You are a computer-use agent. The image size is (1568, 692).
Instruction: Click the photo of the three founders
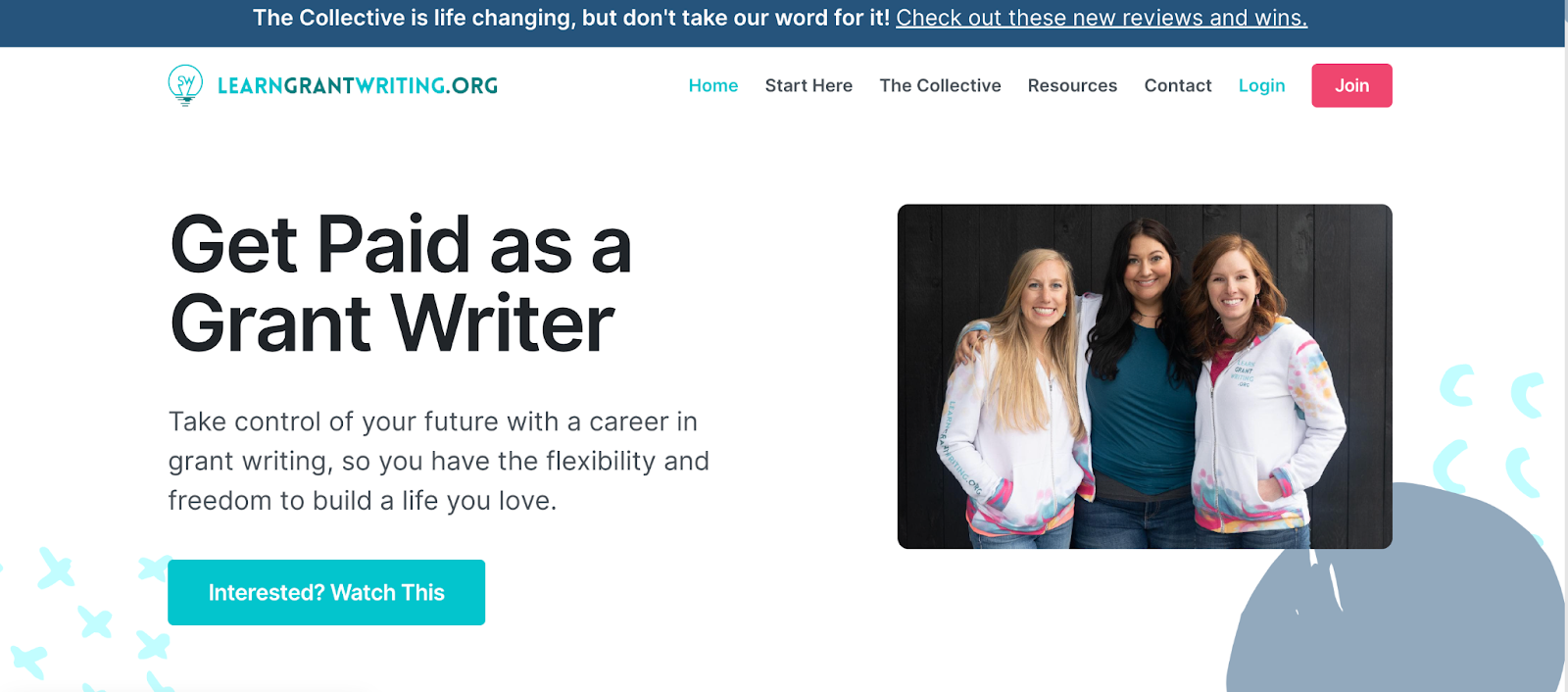(x=1144, y=374)
